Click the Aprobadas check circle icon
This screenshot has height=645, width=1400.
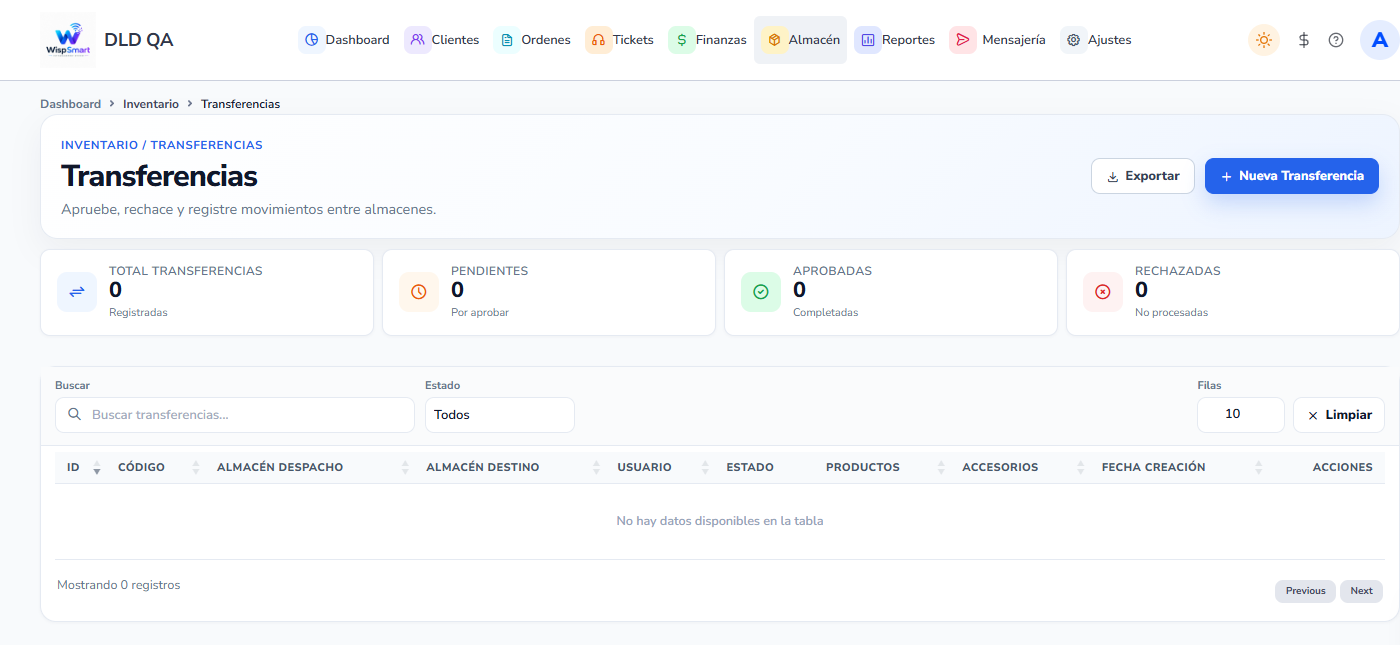[761, 292]
